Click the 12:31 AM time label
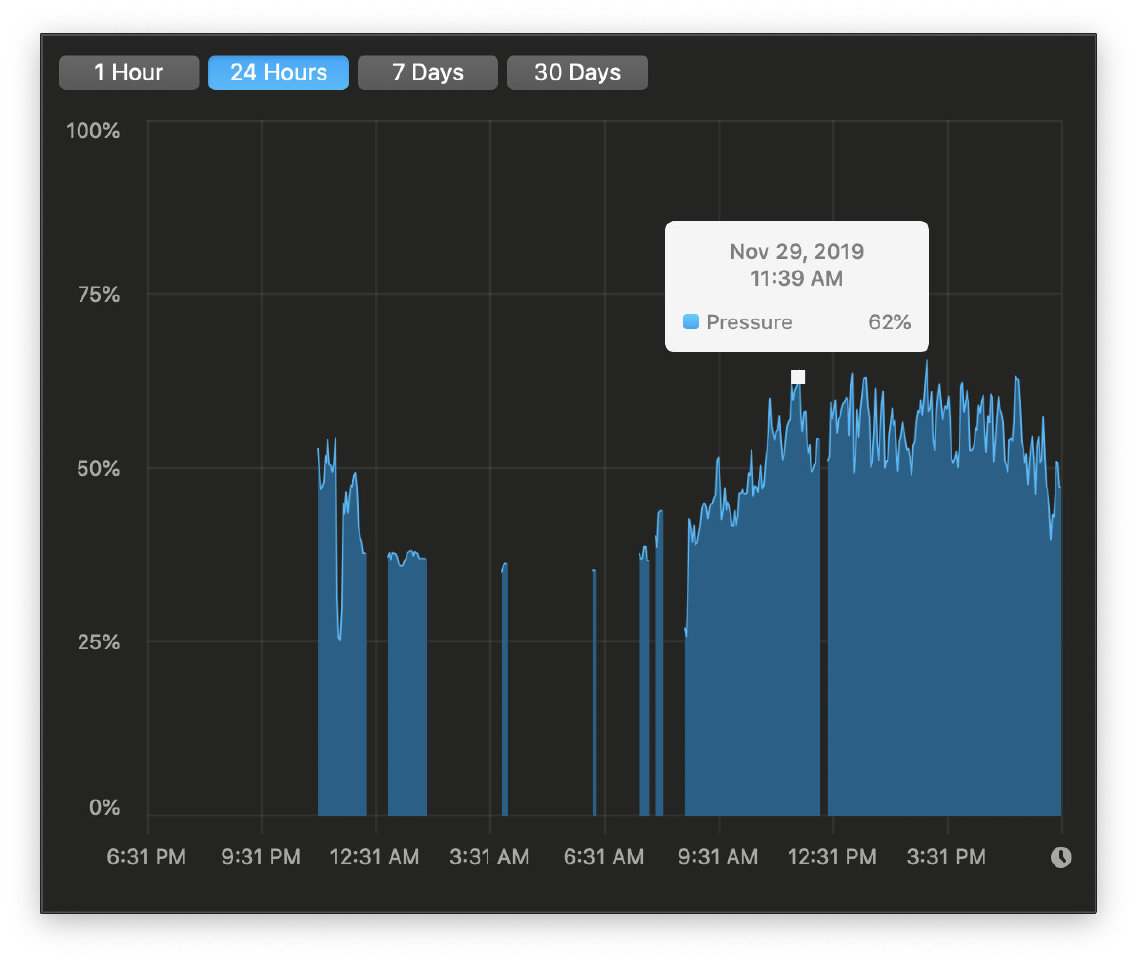 coord(374,857)
